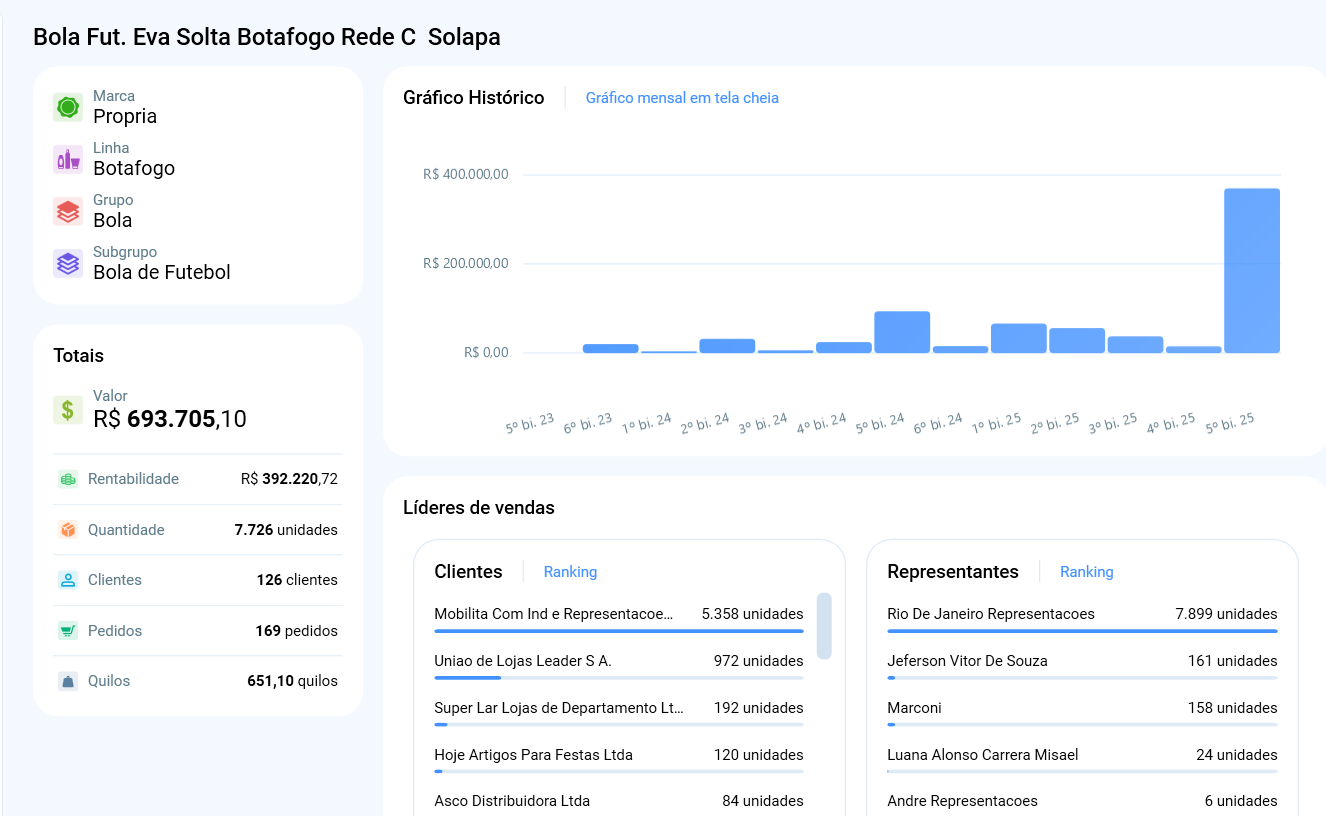Click the Quilos weight icon
Screen dimensions: 1326x816
pos(68,681)
